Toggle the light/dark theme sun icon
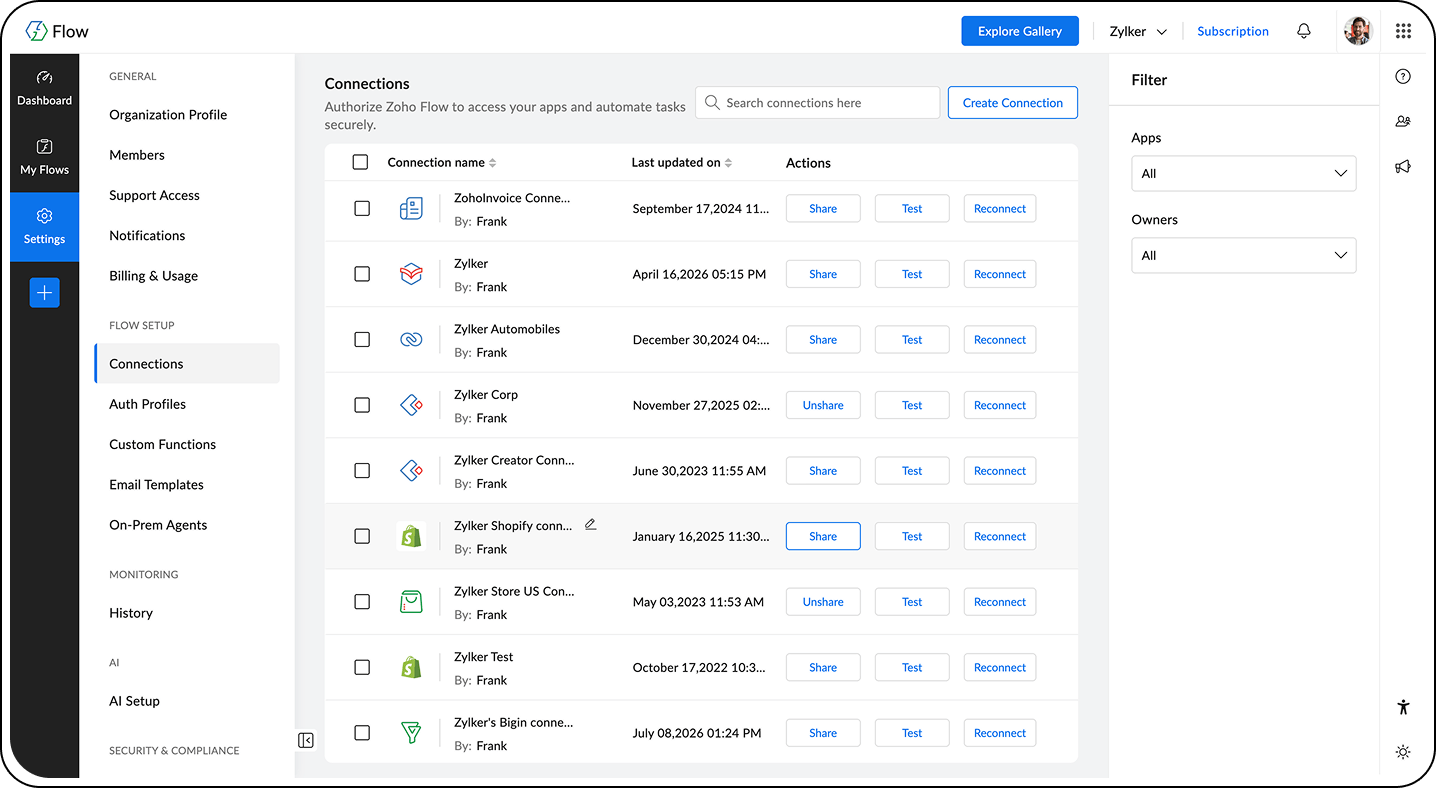 pos(1403,752)
